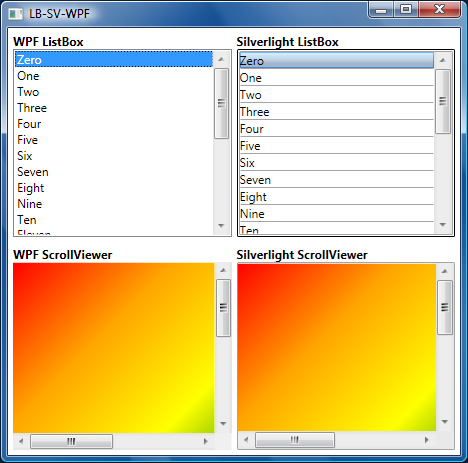Select Zero in the Silverlight ListBox
This screenshot has width=468, height=463.
click(x=336, y=60)
